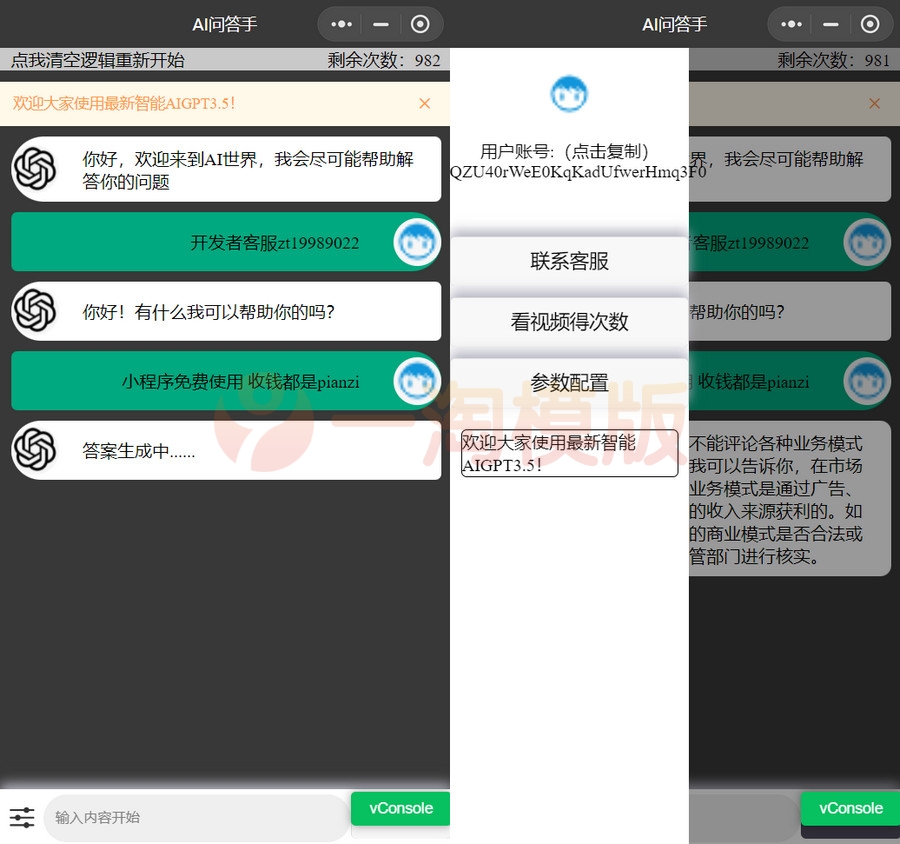Click the user avatar on the 开发者客服zt19989022 message
This screenshot has height=844, width=900.
[x=417, y=242]
